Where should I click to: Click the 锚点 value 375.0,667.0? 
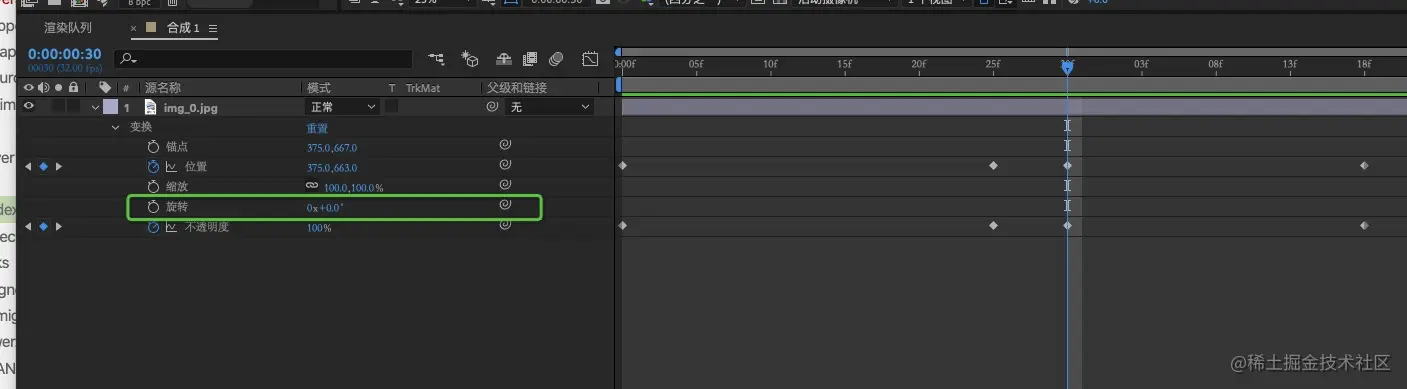click(x=332, y=148)
